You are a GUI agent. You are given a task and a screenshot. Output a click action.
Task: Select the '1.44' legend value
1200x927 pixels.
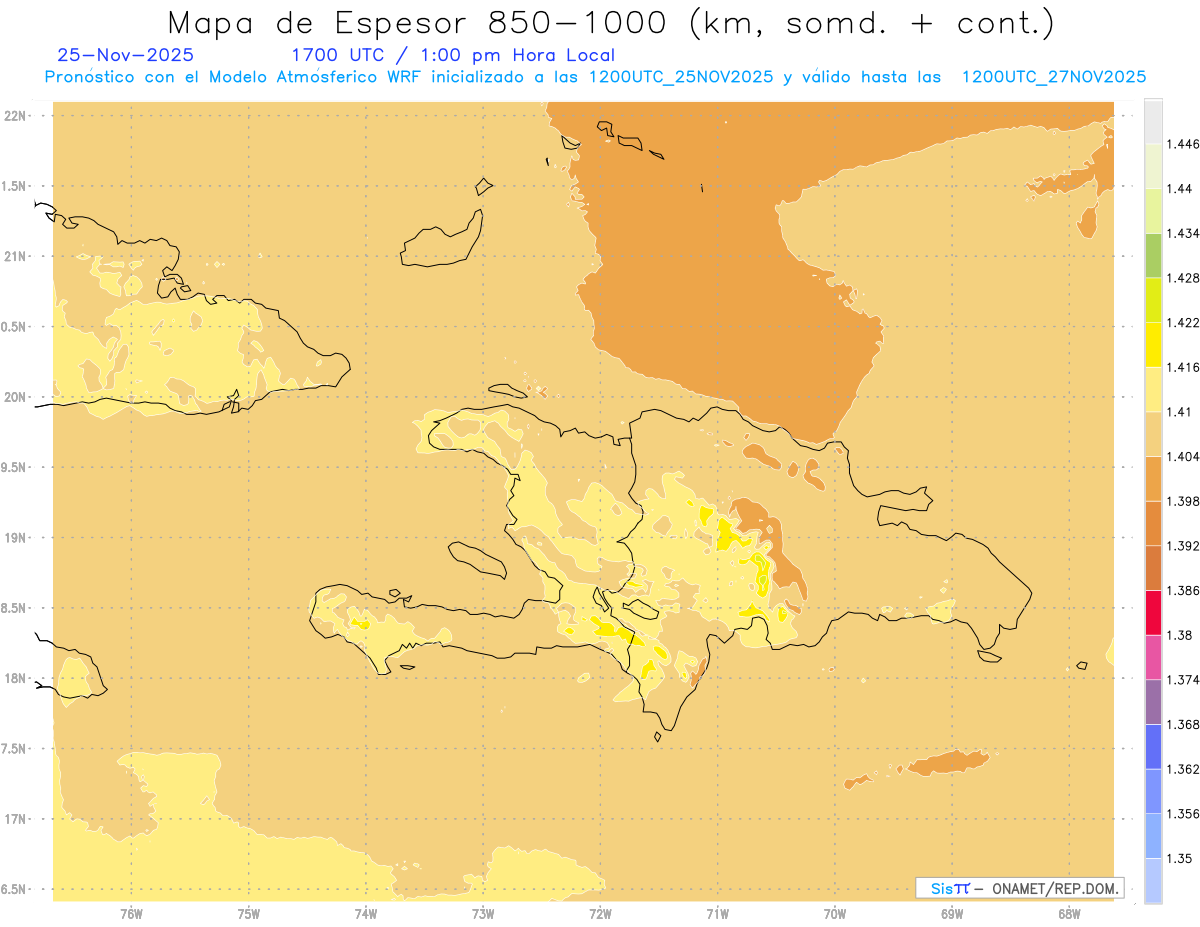pyautogui.click(x=1181, y=189)
